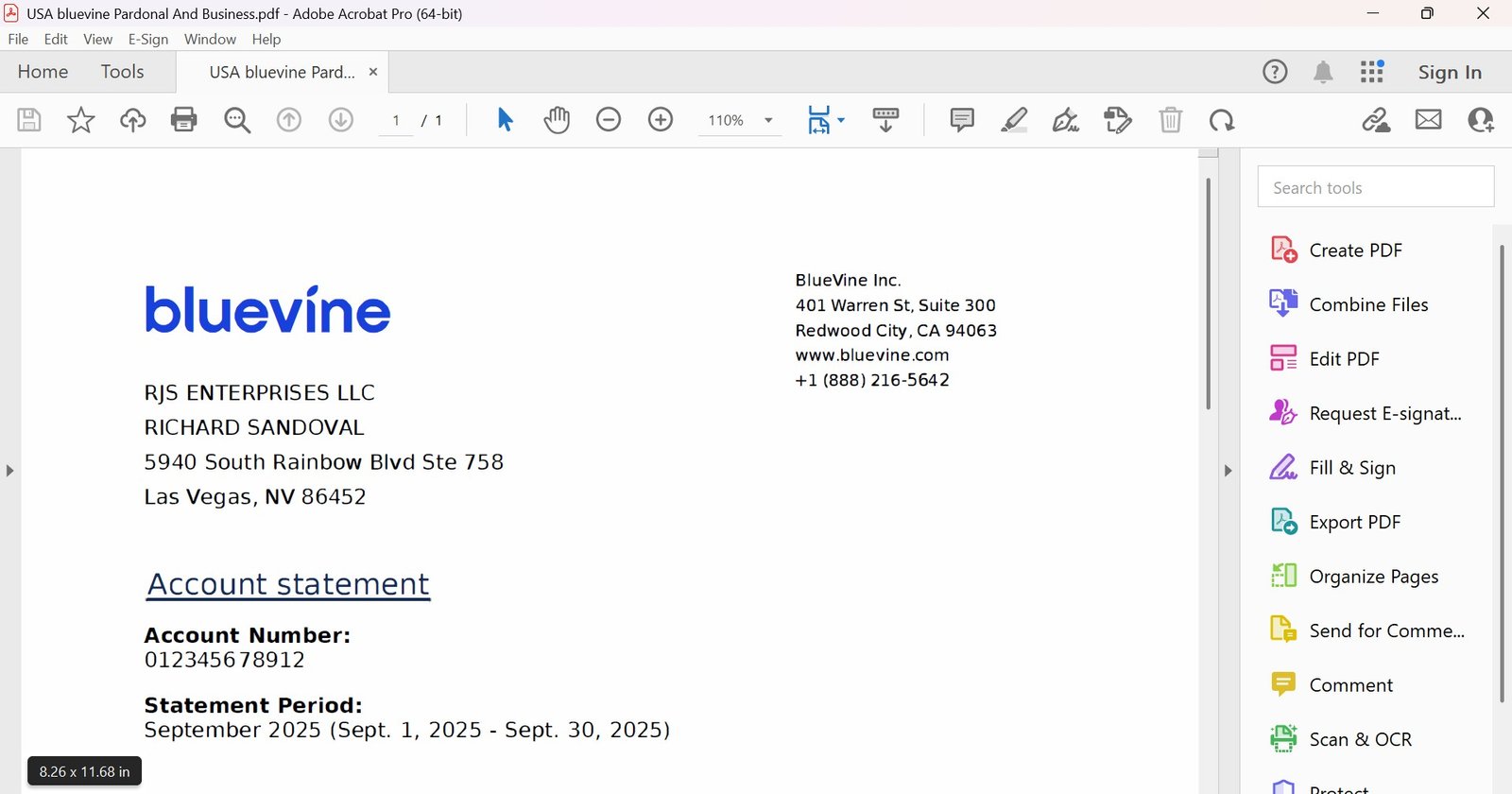Open notifications bell

click(1323, 72)
